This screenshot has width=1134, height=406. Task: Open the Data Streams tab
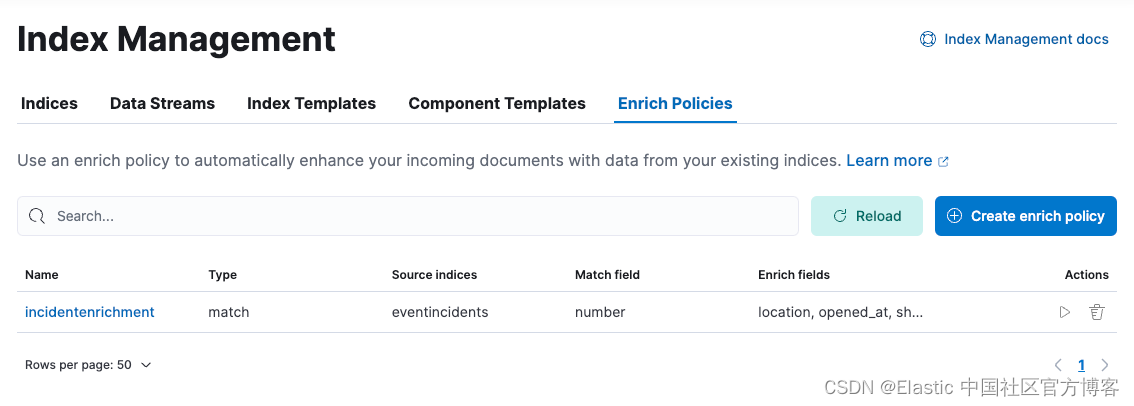tap(162, 103)
